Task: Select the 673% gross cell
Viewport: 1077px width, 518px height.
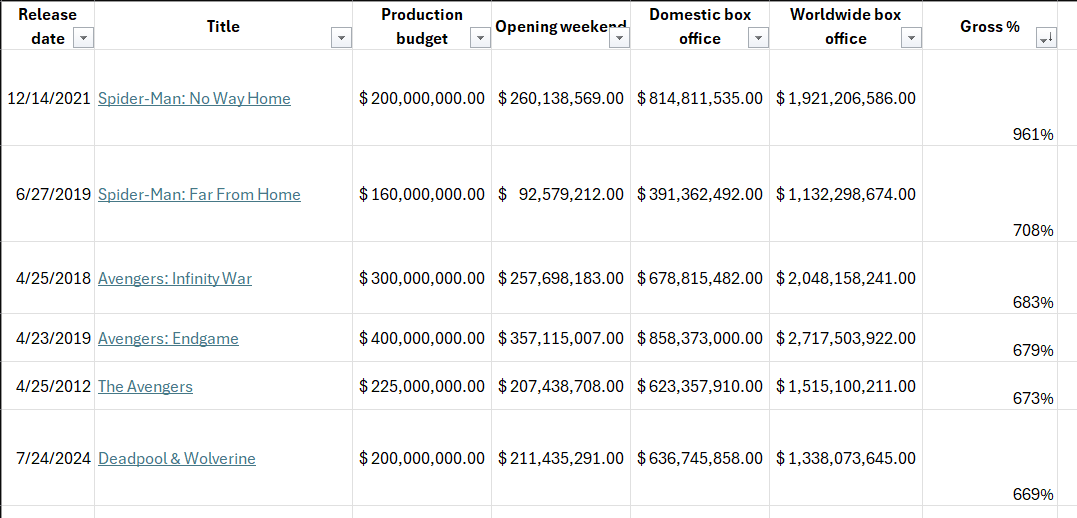Action: pyautogui.click(x=990, y=386)
